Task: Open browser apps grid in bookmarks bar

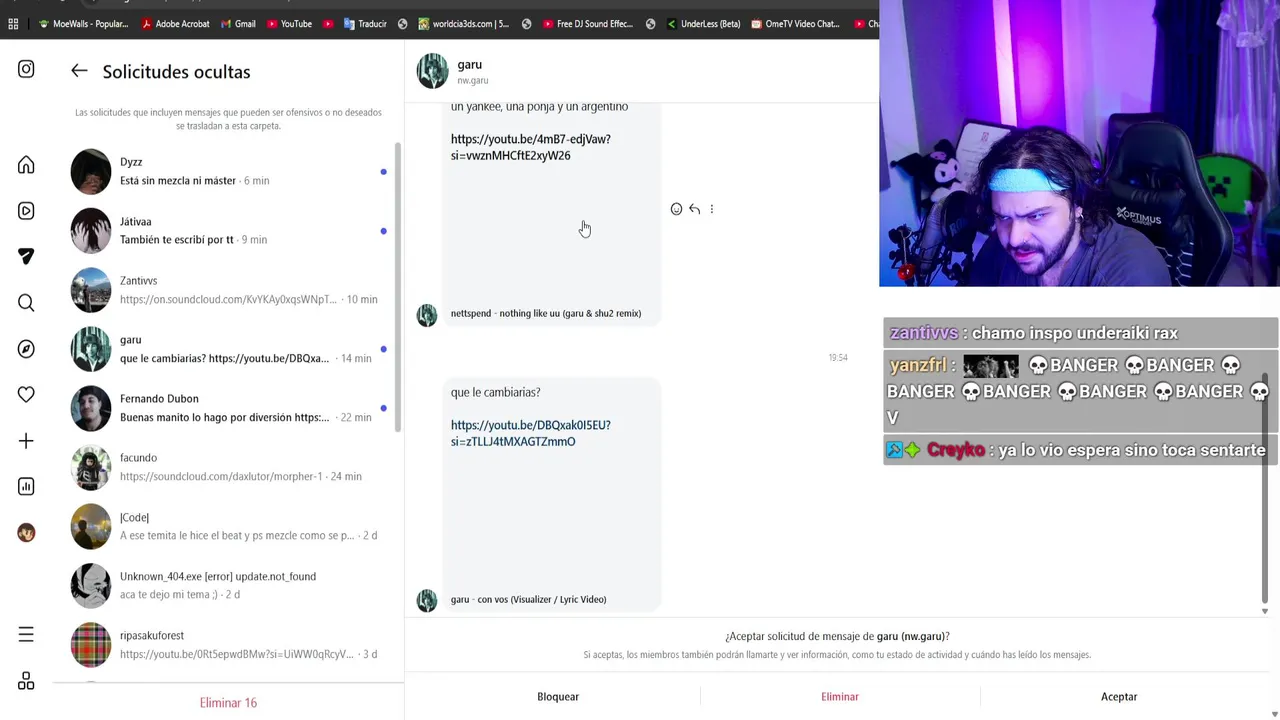Action: pos(13,24)
